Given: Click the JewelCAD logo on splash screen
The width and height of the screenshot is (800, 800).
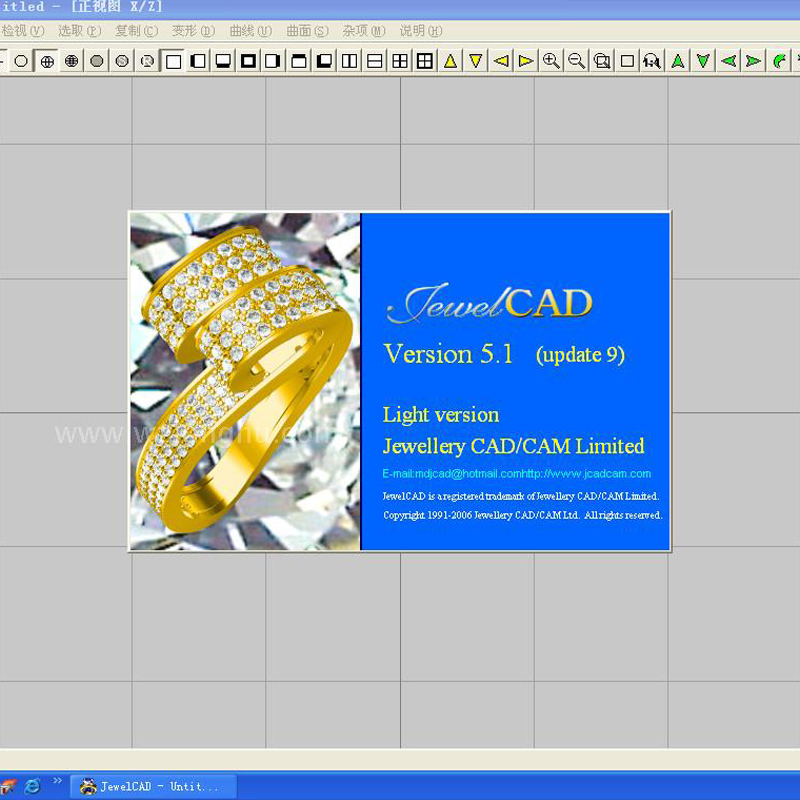Looking at the screenshot, I should 490,304.
